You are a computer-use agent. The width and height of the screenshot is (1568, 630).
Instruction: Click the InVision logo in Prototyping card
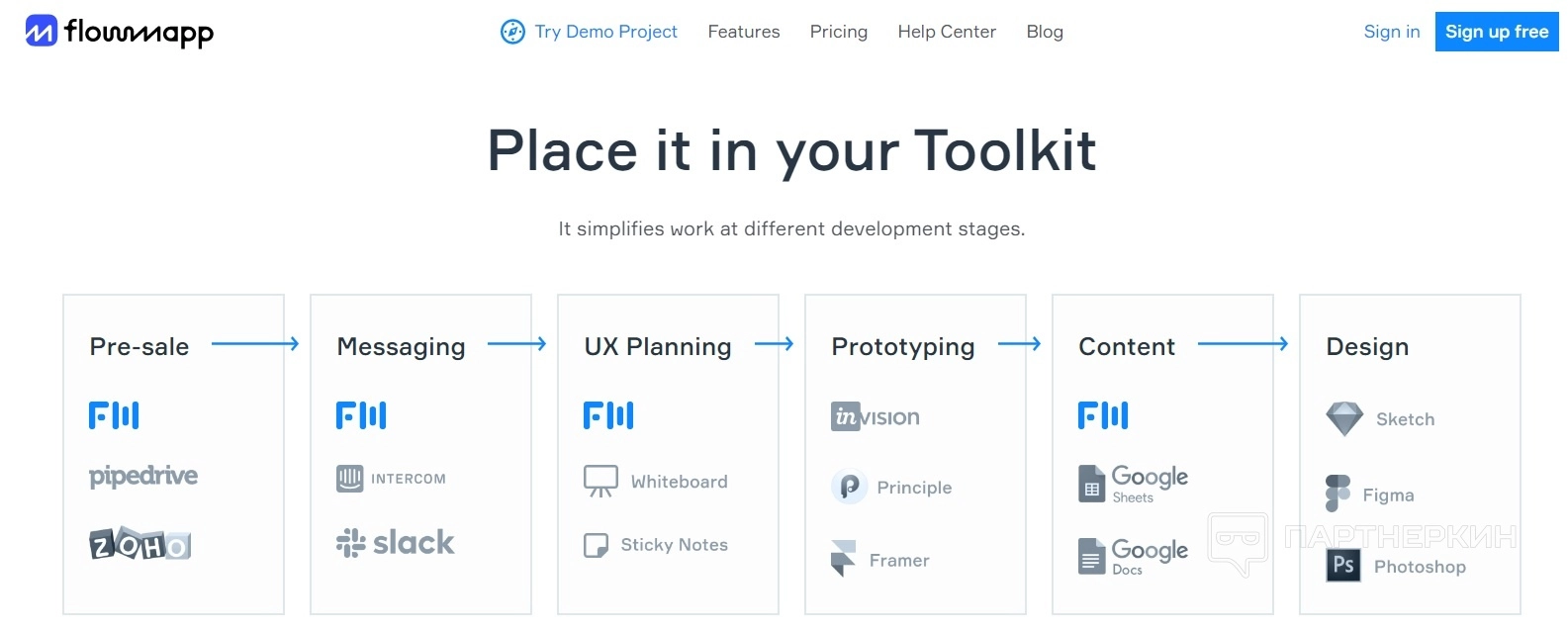point(876,416)
